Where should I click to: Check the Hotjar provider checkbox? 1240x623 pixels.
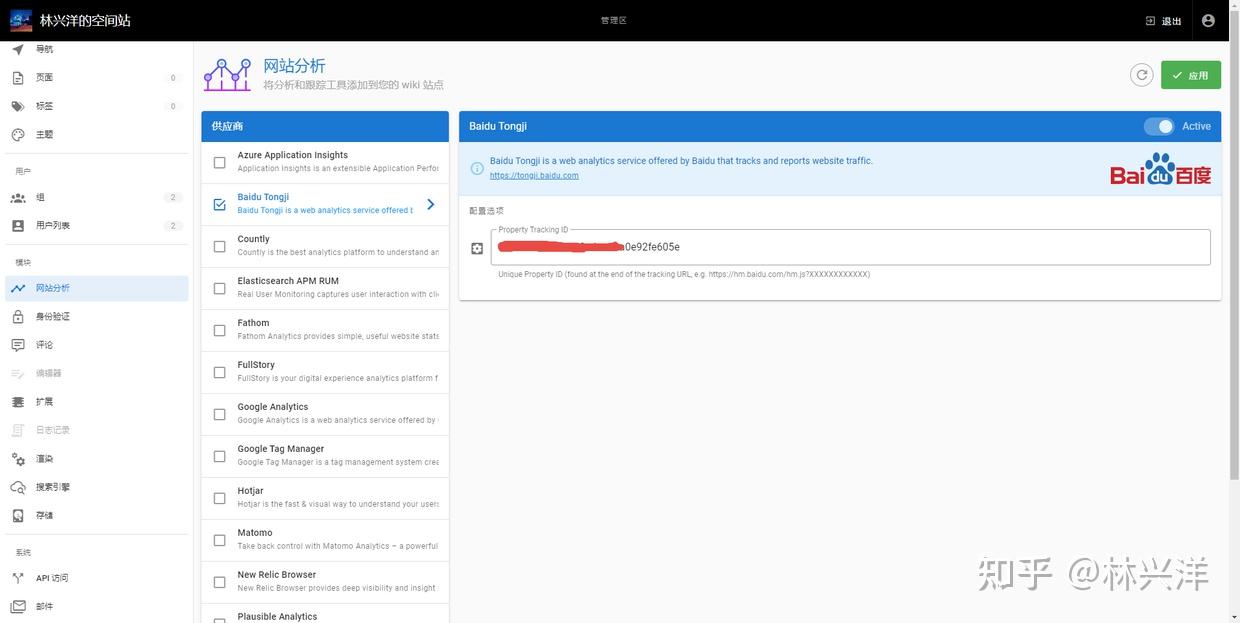coord(219,498)
